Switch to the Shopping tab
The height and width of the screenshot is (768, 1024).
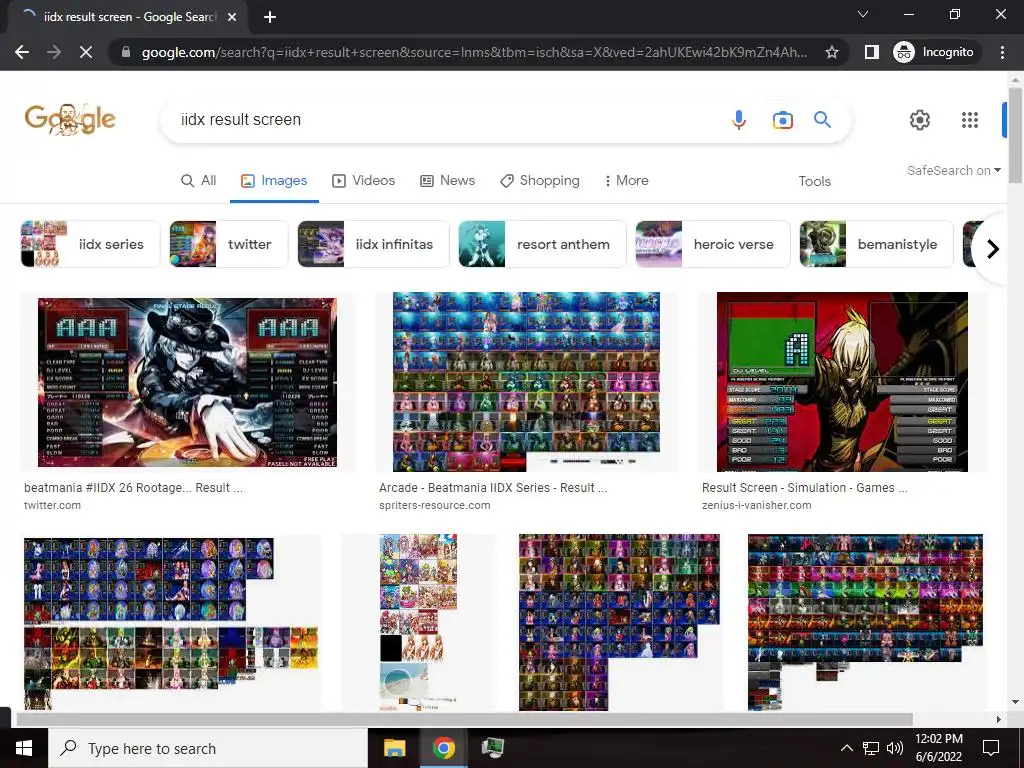pyautogui.click(x=540, y=180)
